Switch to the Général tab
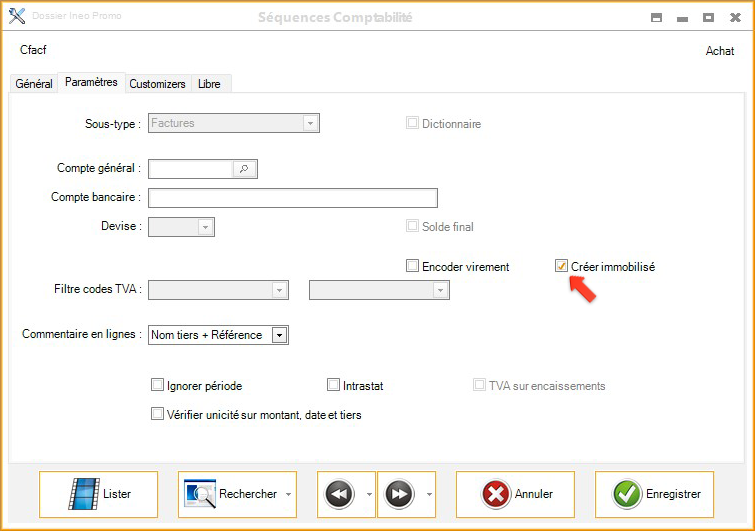This screenshot has width=755, height=531. click(34, 84)
